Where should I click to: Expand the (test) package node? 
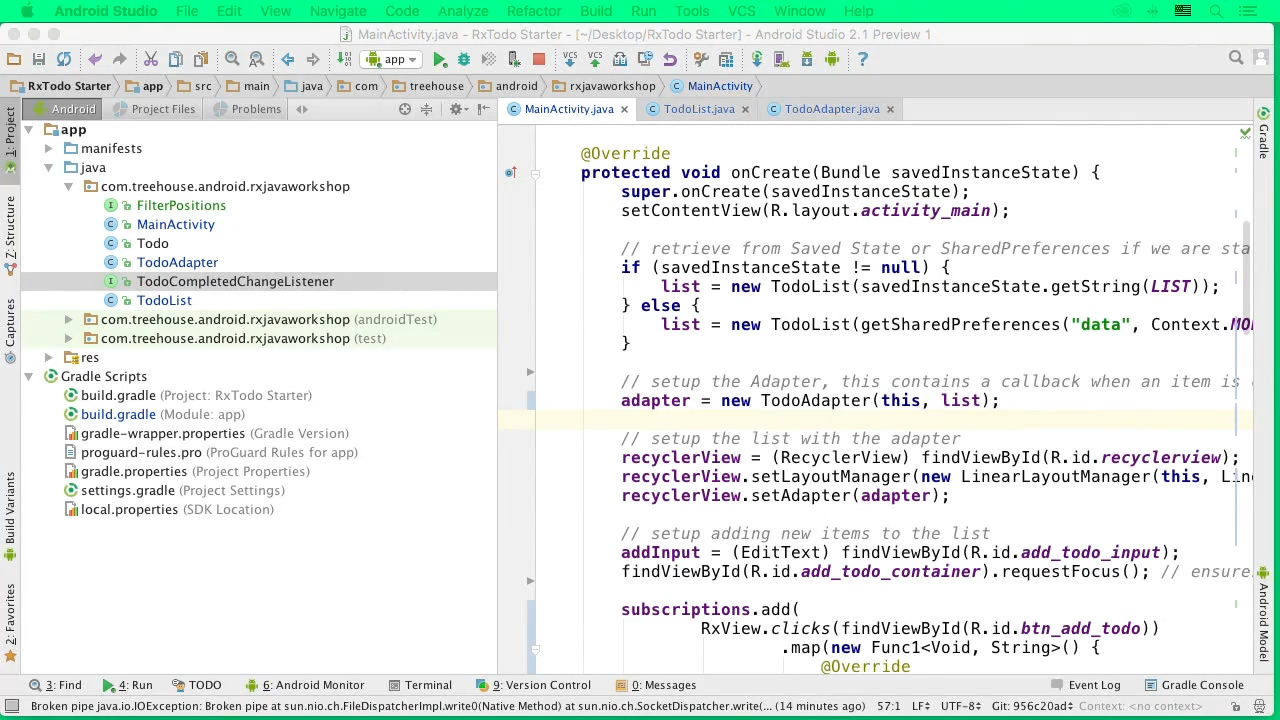click(x=68, y=338)
